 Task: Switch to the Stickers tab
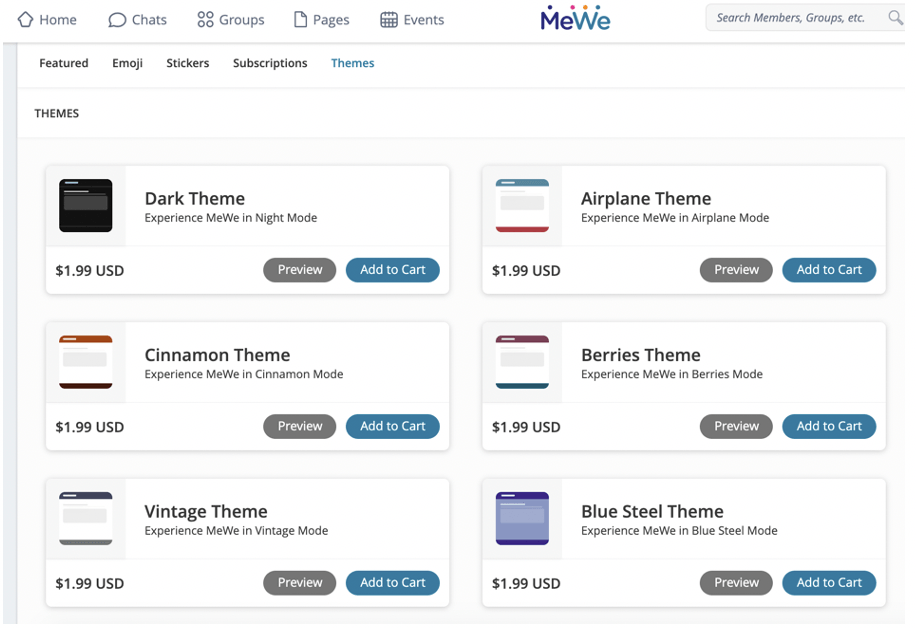[x=188, y=63]
